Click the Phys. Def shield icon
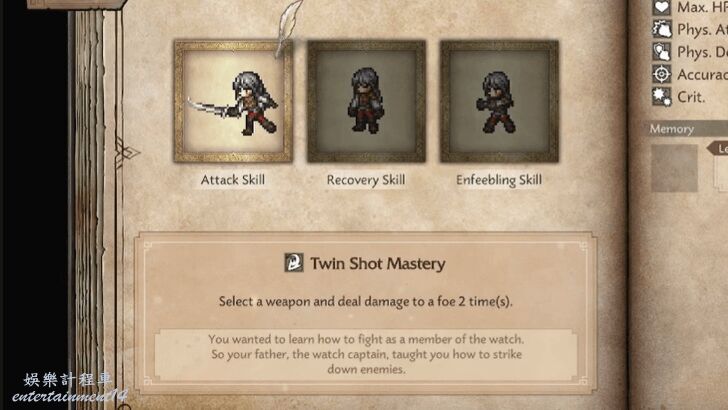Screen dimensions: 728x410 pos(662,52)
